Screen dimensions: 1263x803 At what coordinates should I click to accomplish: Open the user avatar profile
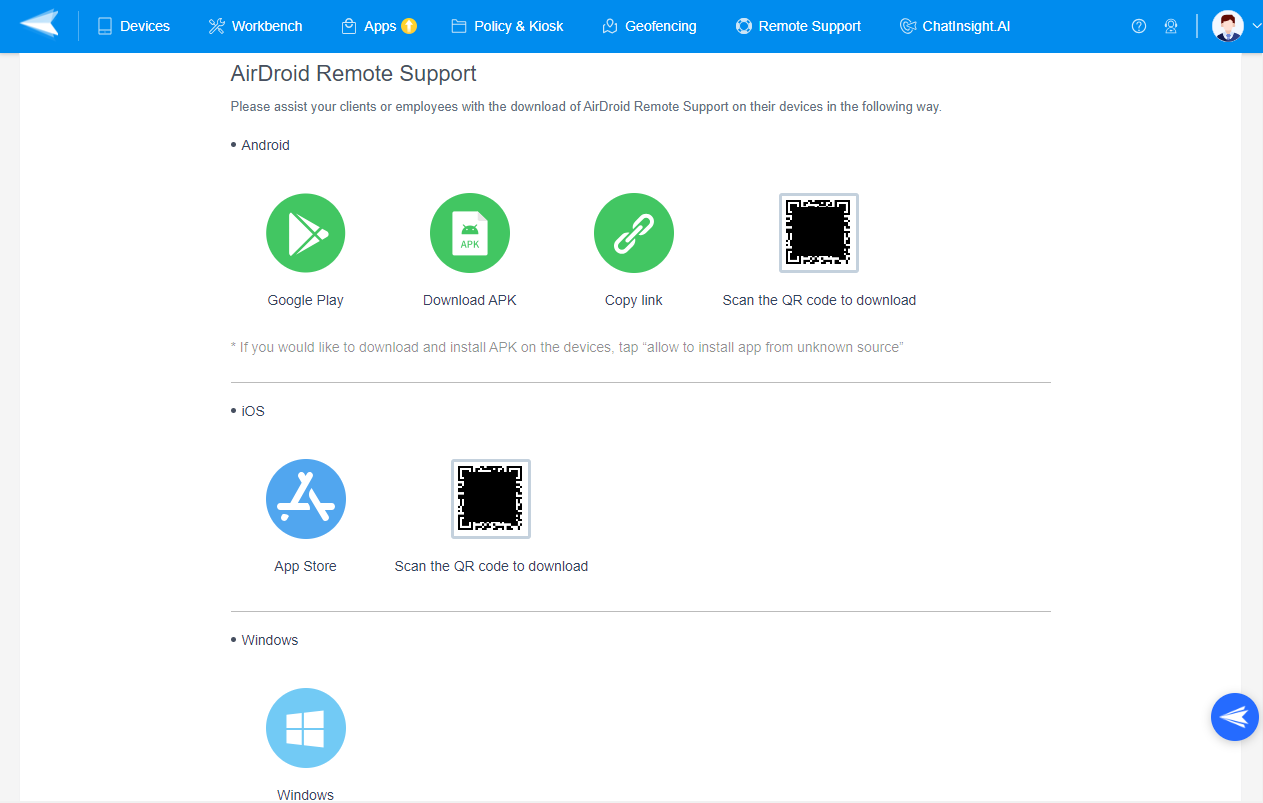pos(1228,26)
